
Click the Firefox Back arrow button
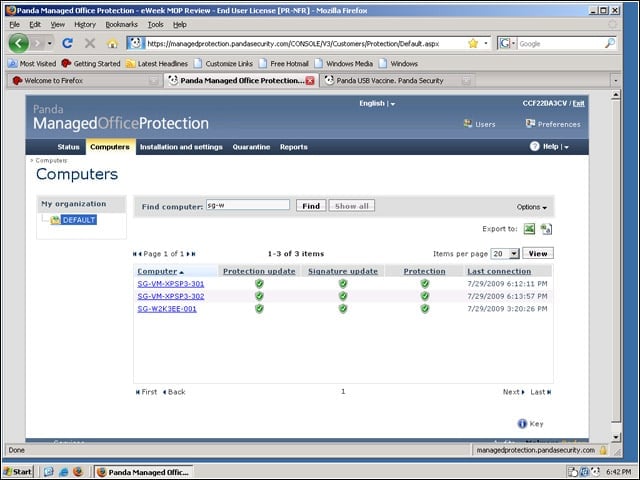point(19,43)
